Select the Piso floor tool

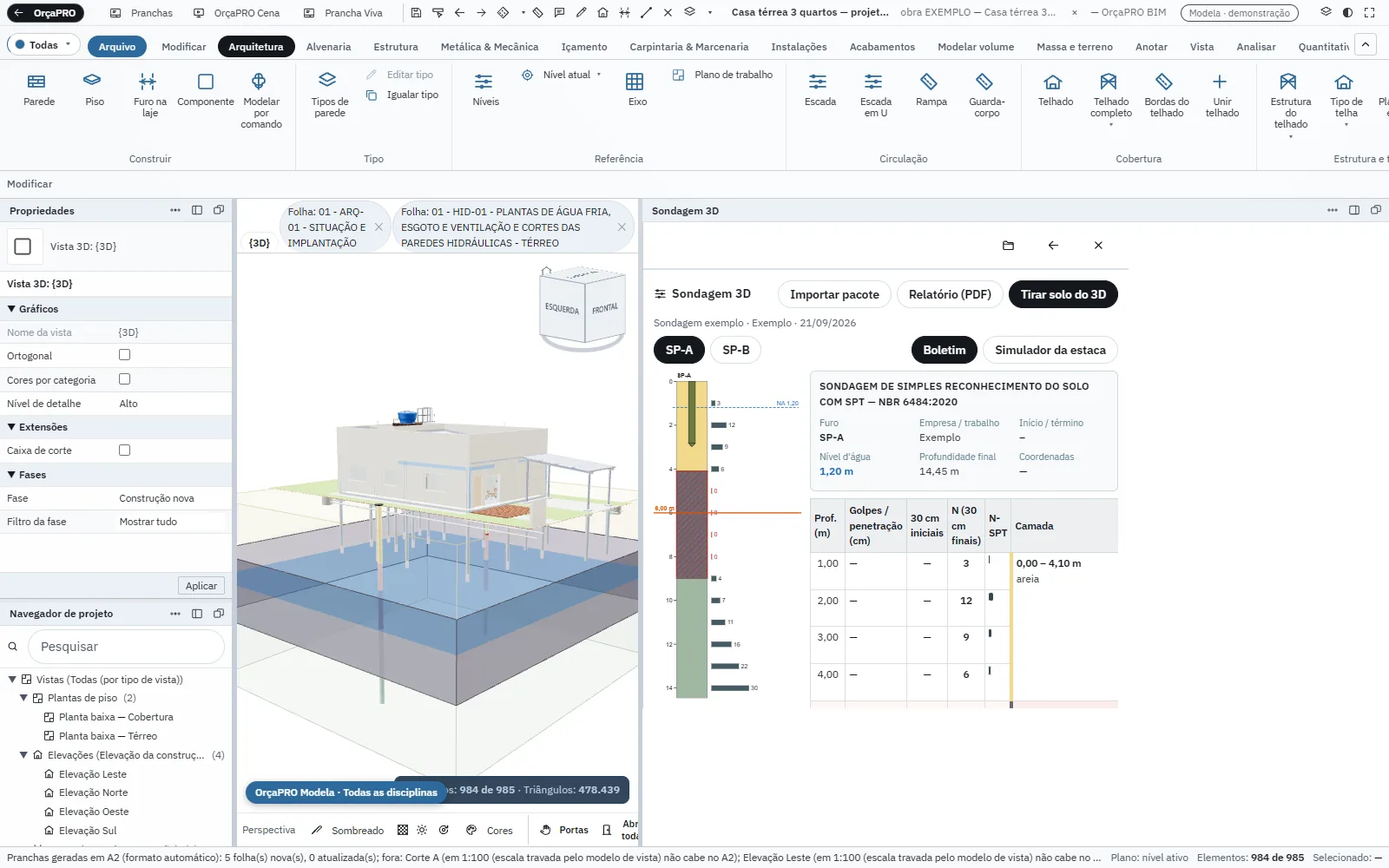pyautogui.click(x=94, y=90)
